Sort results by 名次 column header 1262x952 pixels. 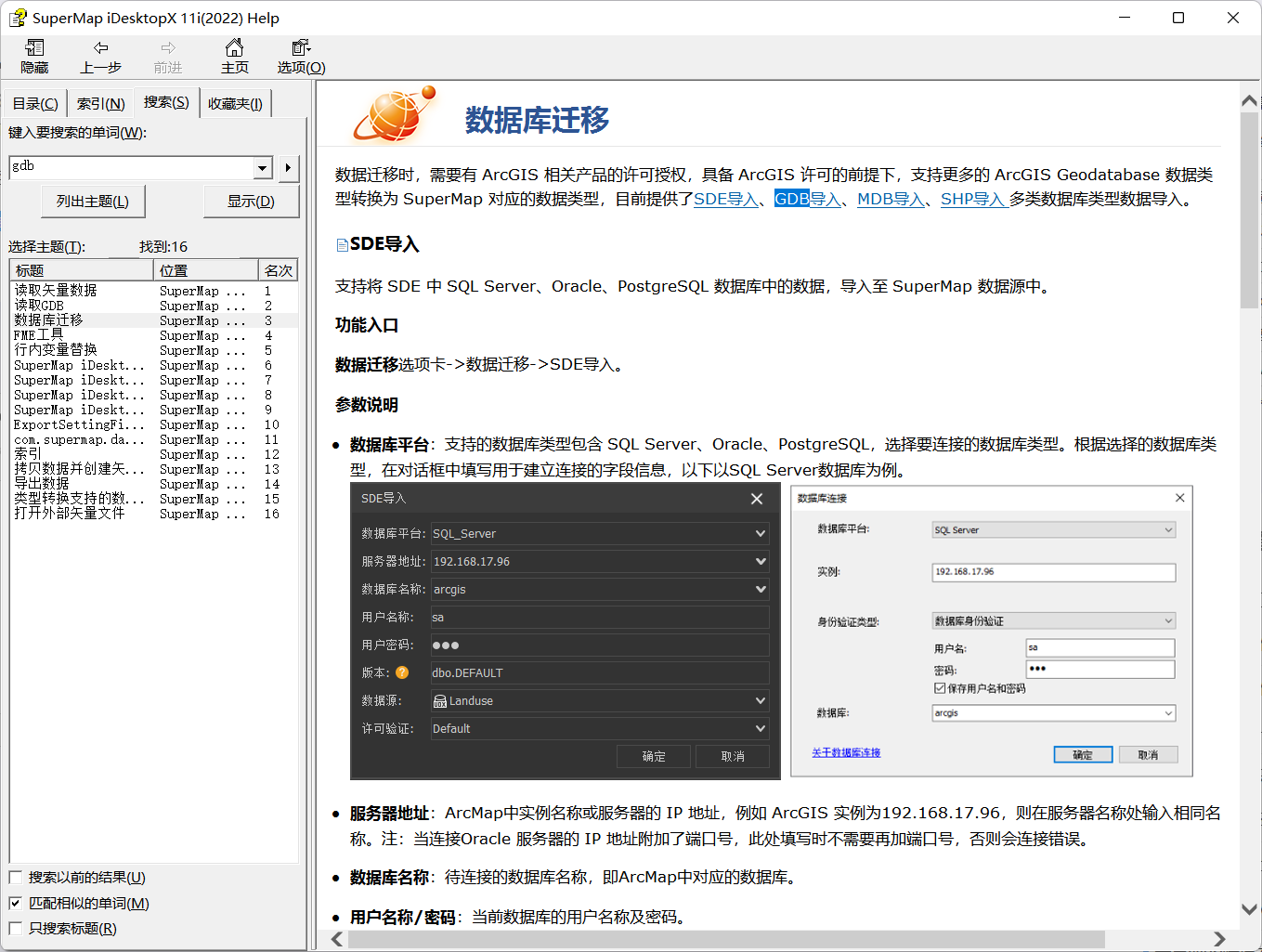(279, 269)
